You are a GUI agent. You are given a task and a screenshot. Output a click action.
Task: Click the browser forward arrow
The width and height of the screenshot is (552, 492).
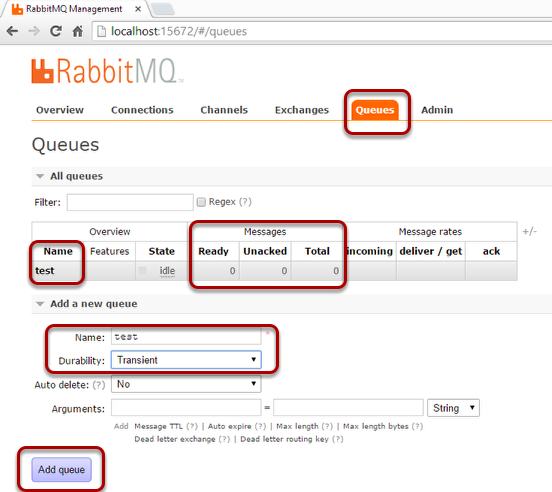(x=34, y=31)
